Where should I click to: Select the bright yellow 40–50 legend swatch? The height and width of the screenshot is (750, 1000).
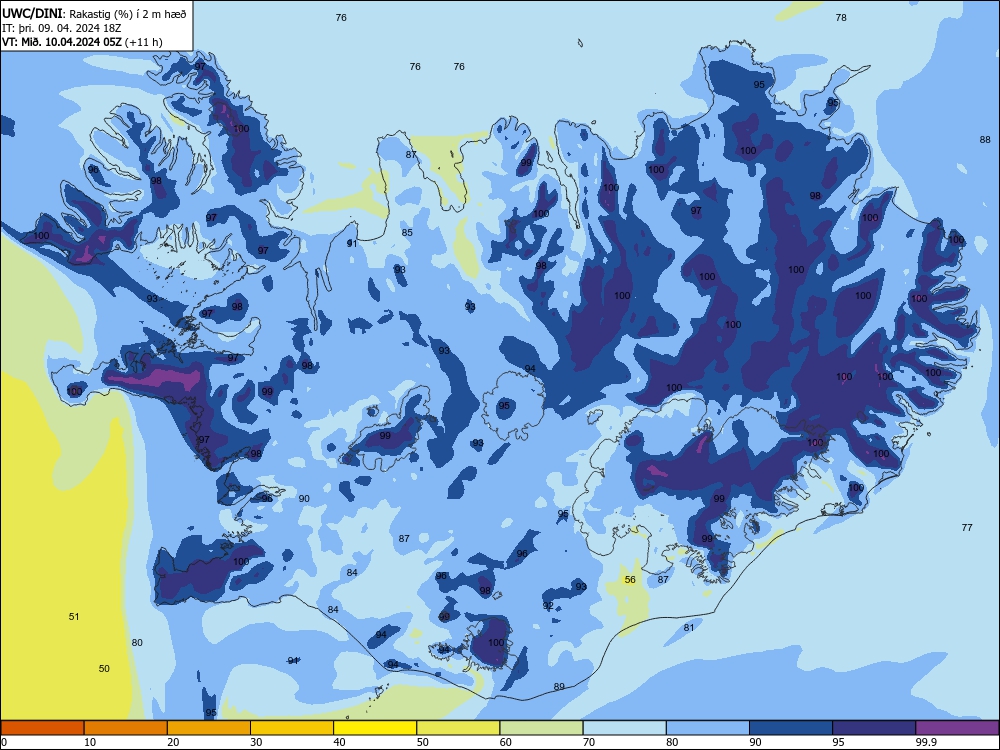[x=375, y=728]
